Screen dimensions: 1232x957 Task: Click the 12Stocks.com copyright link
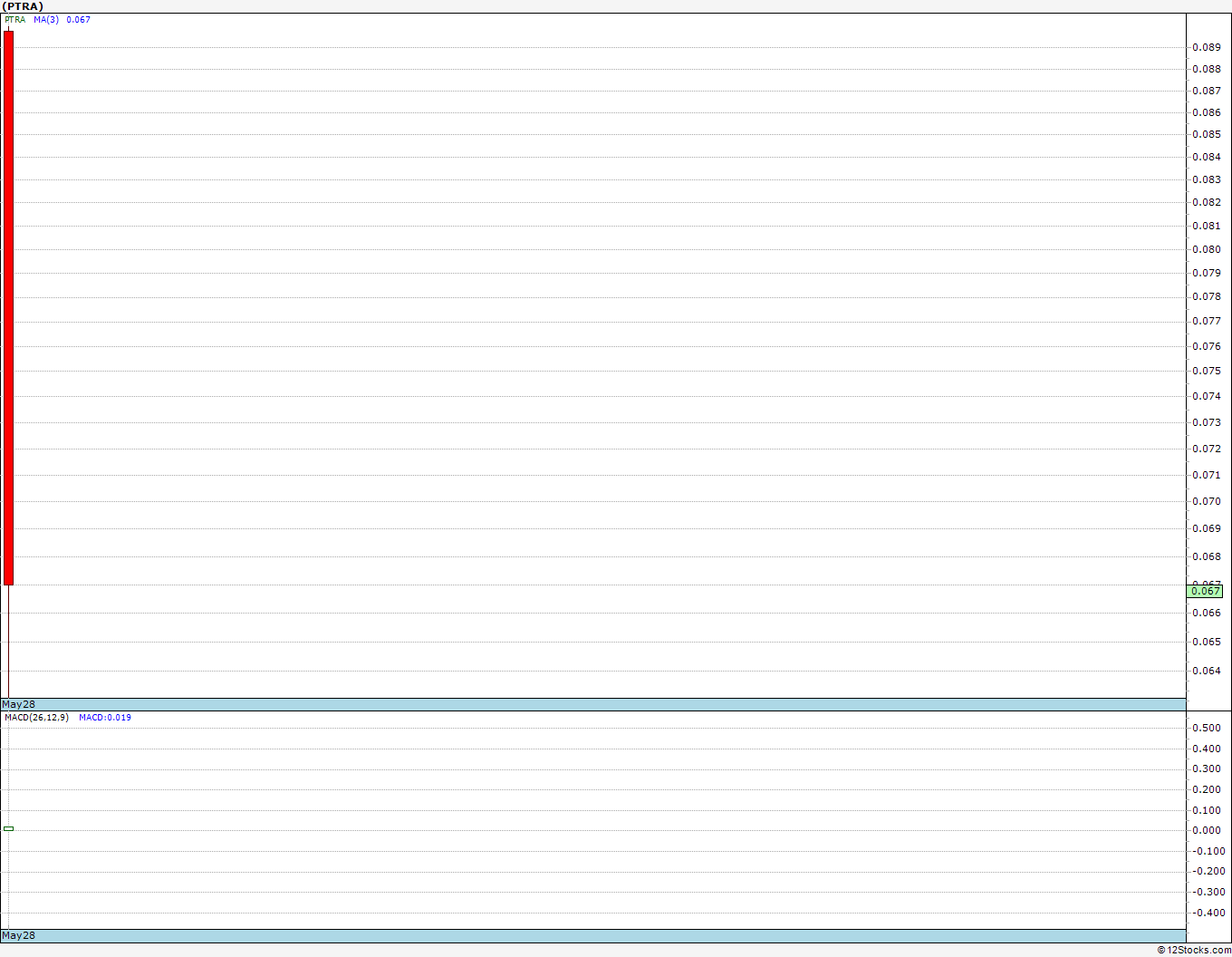pyautogui.click(x=1194, y=950)
